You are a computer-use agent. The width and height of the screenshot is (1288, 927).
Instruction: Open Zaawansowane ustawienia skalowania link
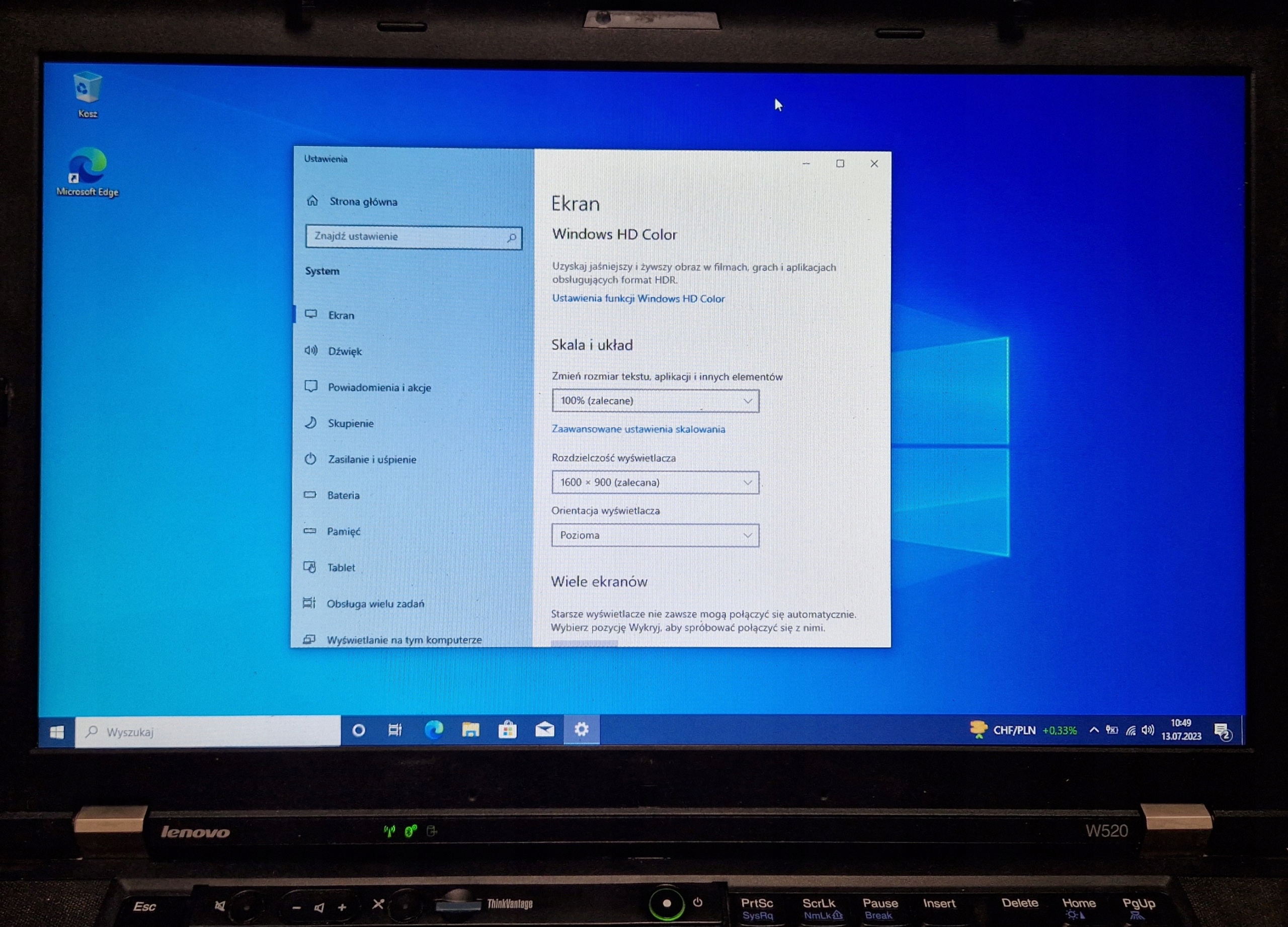pos(638,429)
